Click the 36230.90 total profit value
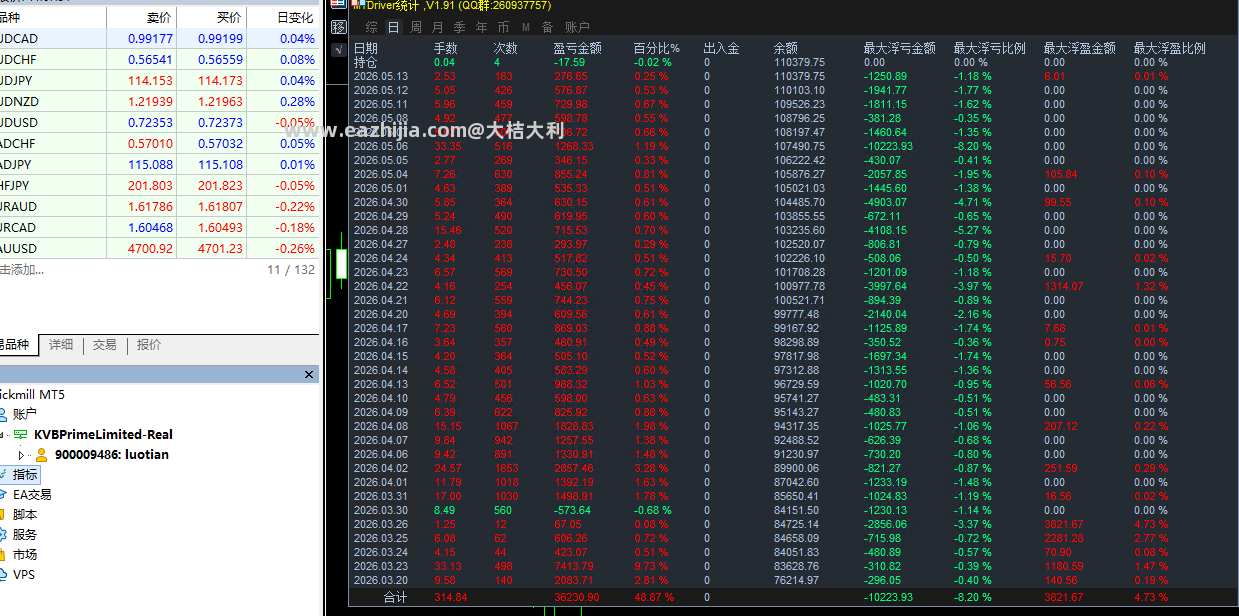 (578, 597)
